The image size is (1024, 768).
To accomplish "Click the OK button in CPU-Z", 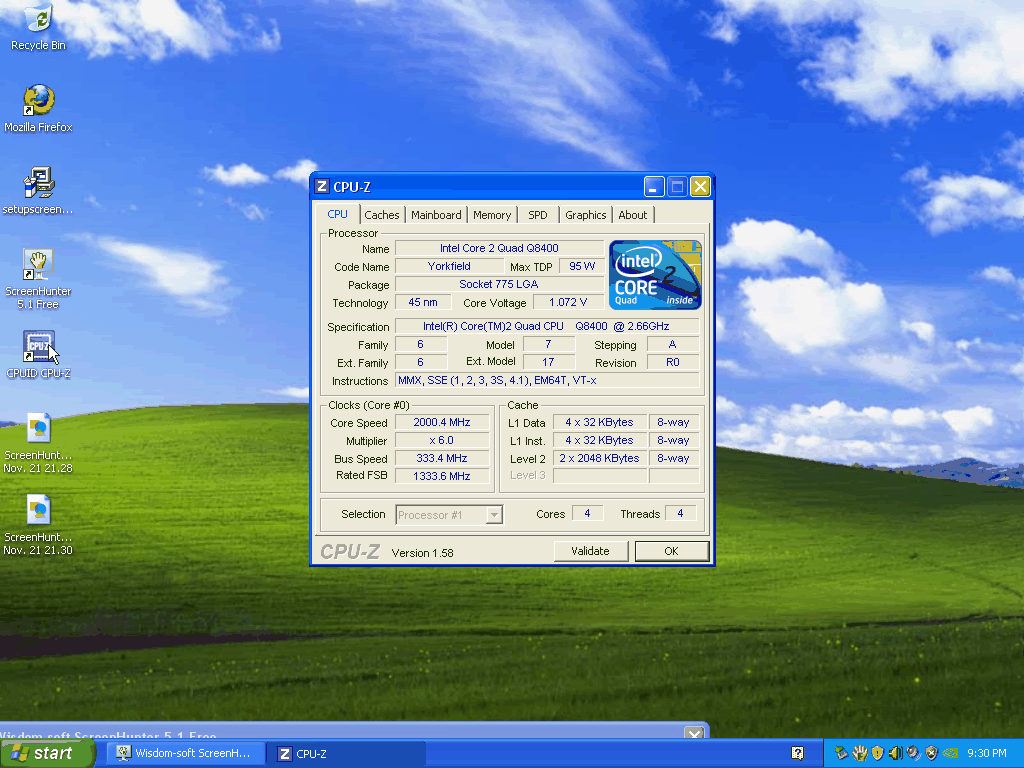I will [x=671, y=551].
